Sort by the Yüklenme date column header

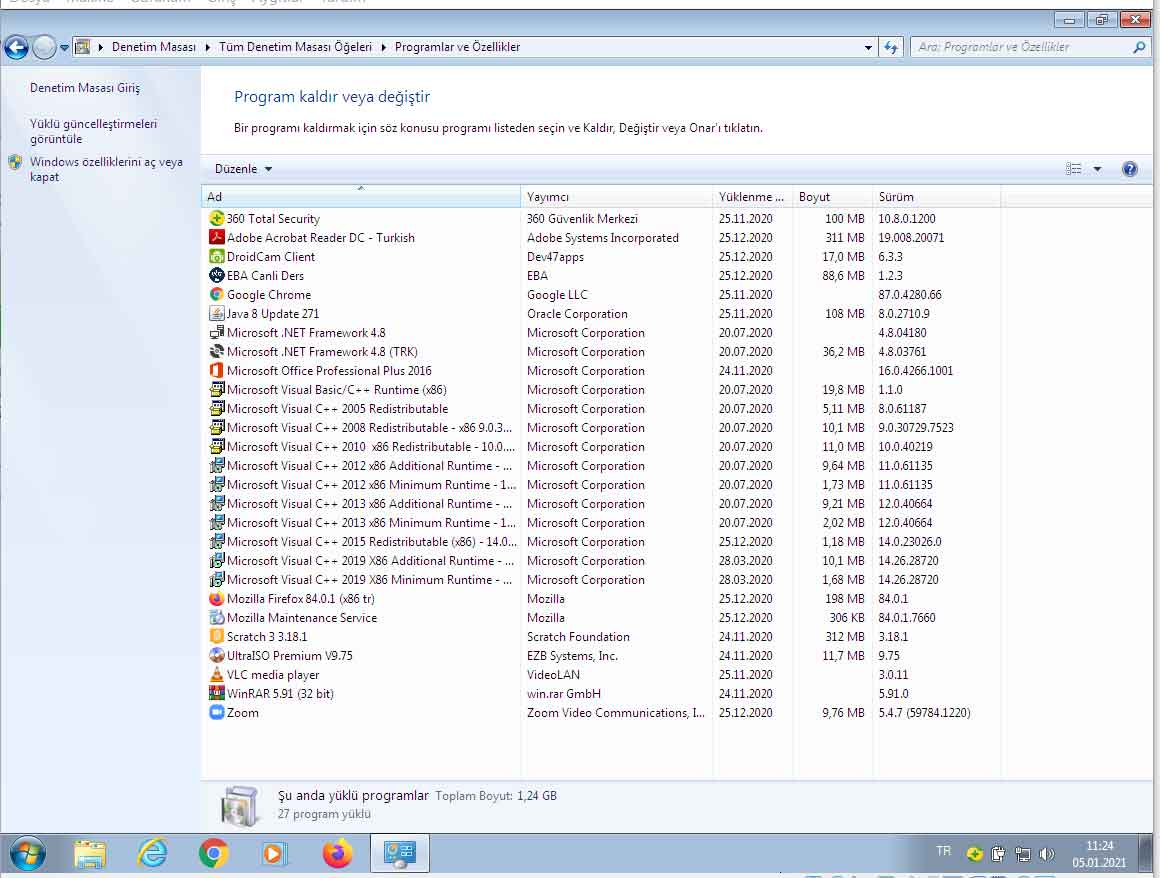tap(752, 197)
